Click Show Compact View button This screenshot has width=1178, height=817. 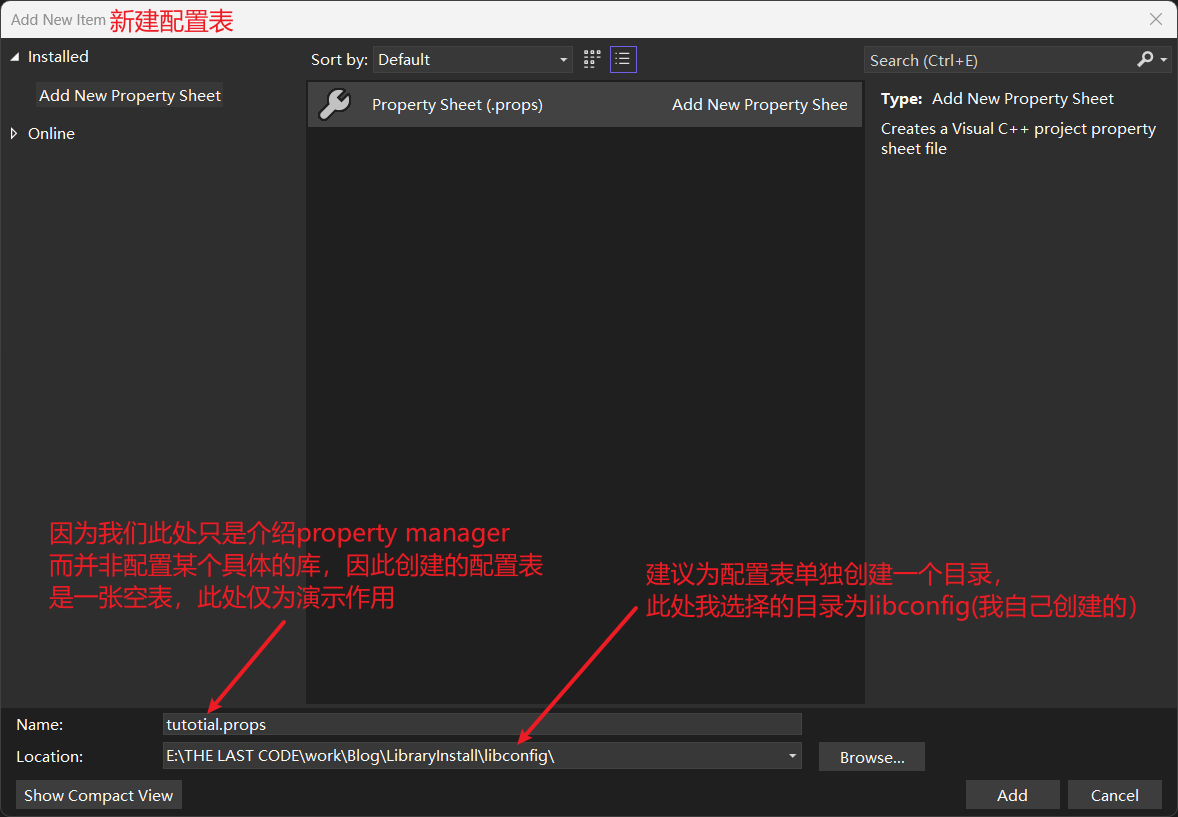pyautogui.click(x=98, y=795)
